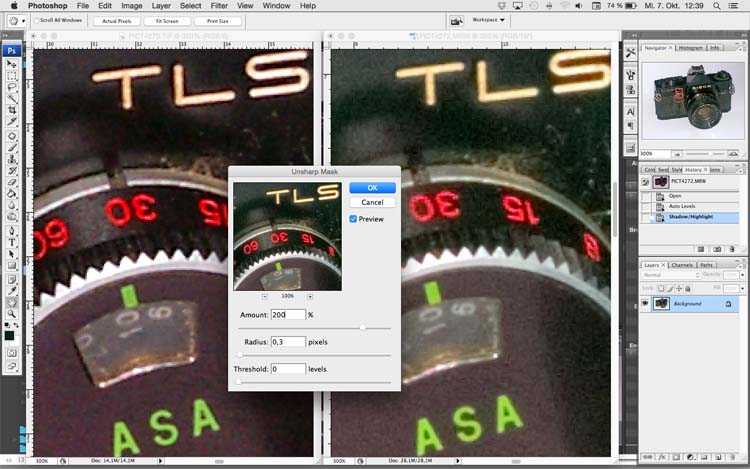Image resolution: width=750 pixels, height=469 pixels.
Task: Click the add layer mask icon
Action: tap(676, 457)
